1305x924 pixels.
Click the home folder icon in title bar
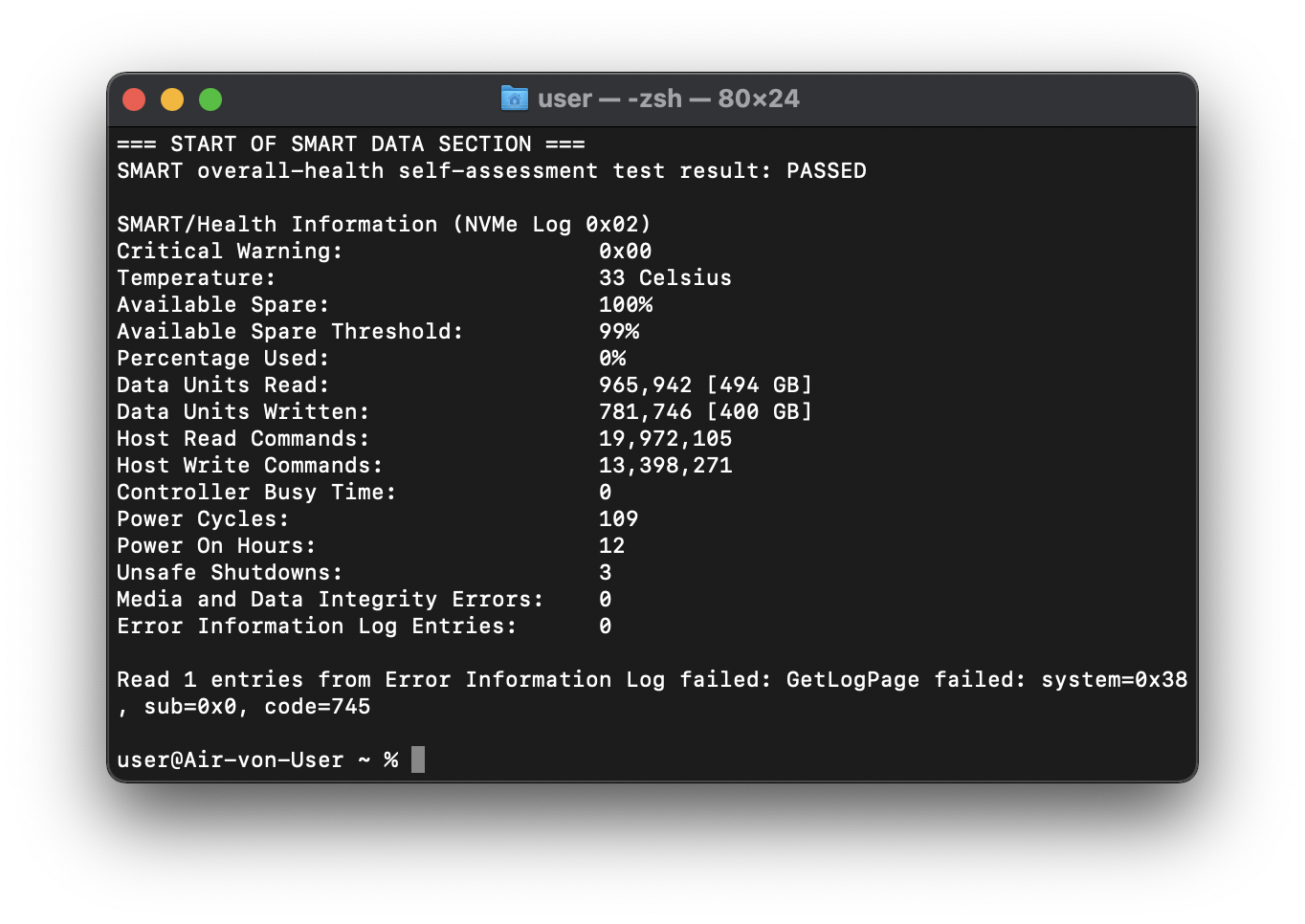point(514,99)
